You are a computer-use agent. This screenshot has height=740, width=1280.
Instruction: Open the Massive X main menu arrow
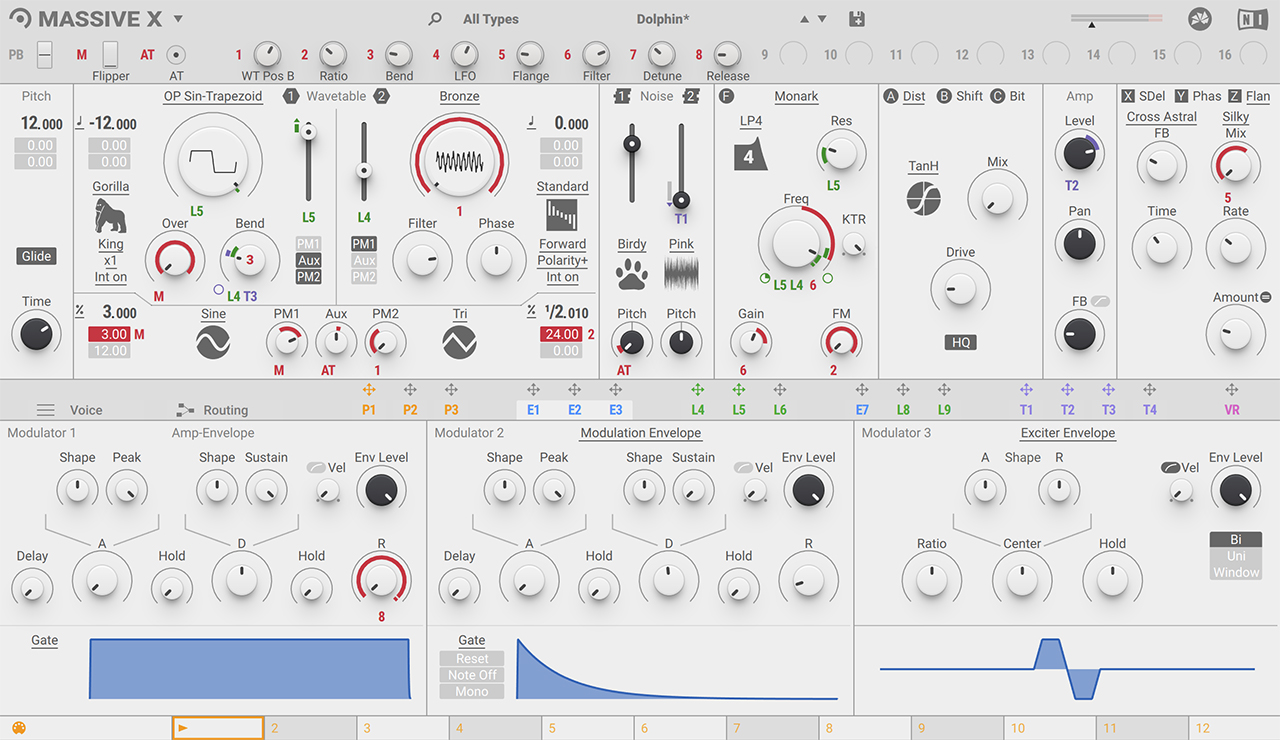[x=178, y=19]
